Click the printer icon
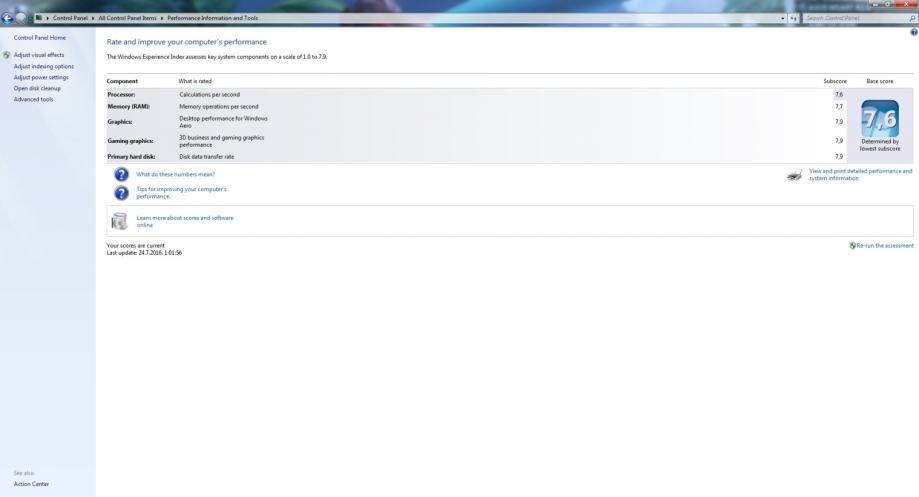919x497 pixels. click(x=795, y=175)
